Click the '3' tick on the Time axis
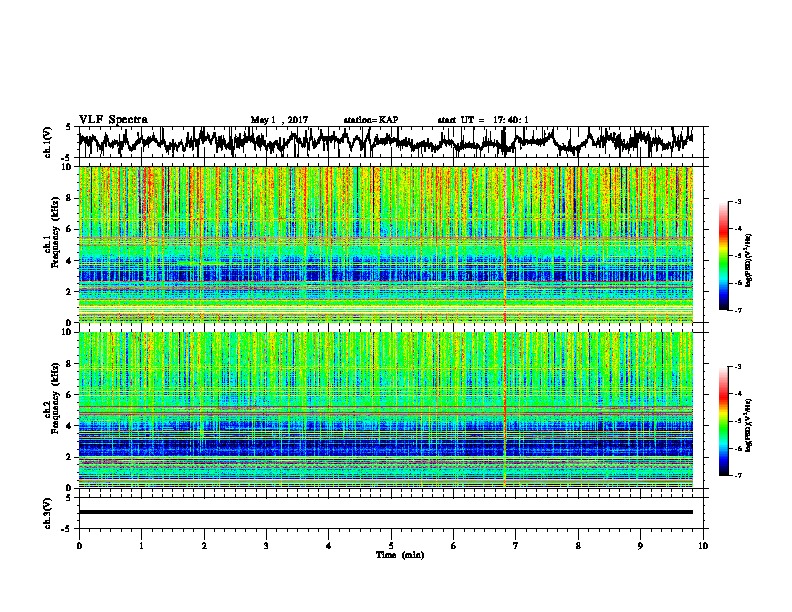The image size is (792, 612). tap(266, 546)
